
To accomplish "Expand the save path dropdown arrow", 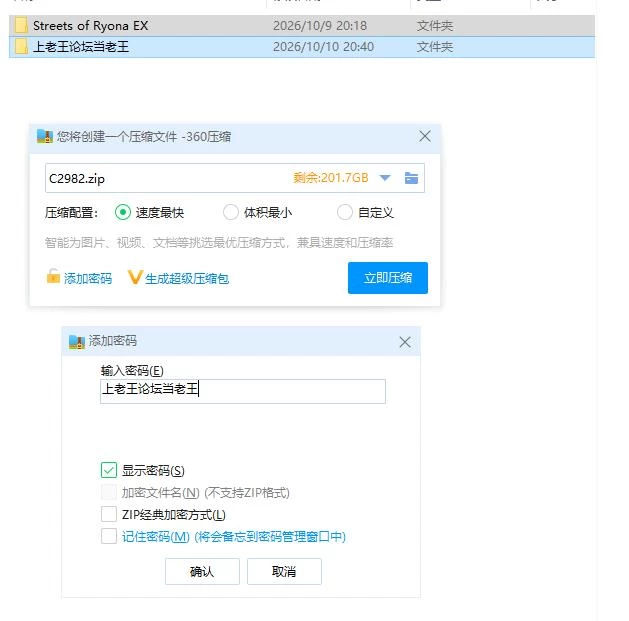I will tap(385, 178).
